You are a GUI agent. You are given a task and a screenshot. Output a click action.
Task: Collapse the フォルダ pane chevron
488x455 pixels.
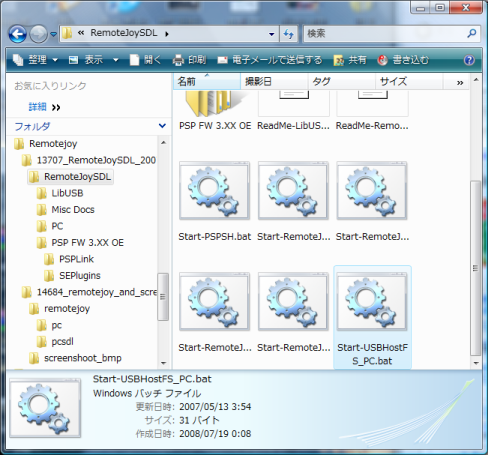point(162,126)
